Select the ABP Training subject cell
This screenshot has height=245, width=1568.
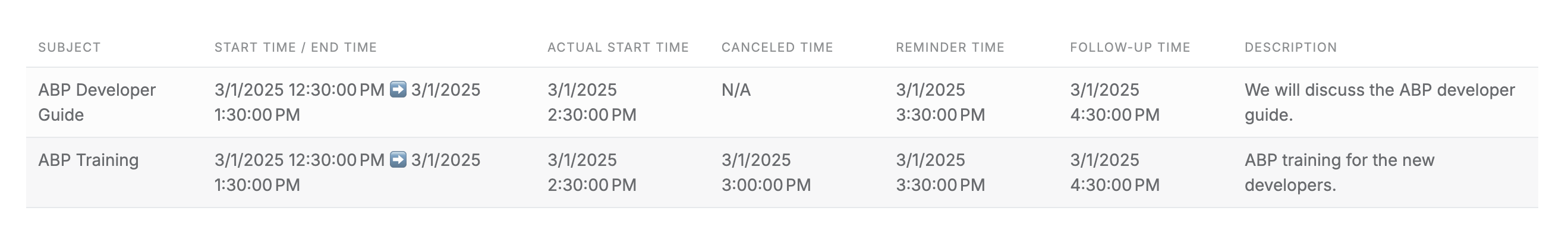click(88, 161)
